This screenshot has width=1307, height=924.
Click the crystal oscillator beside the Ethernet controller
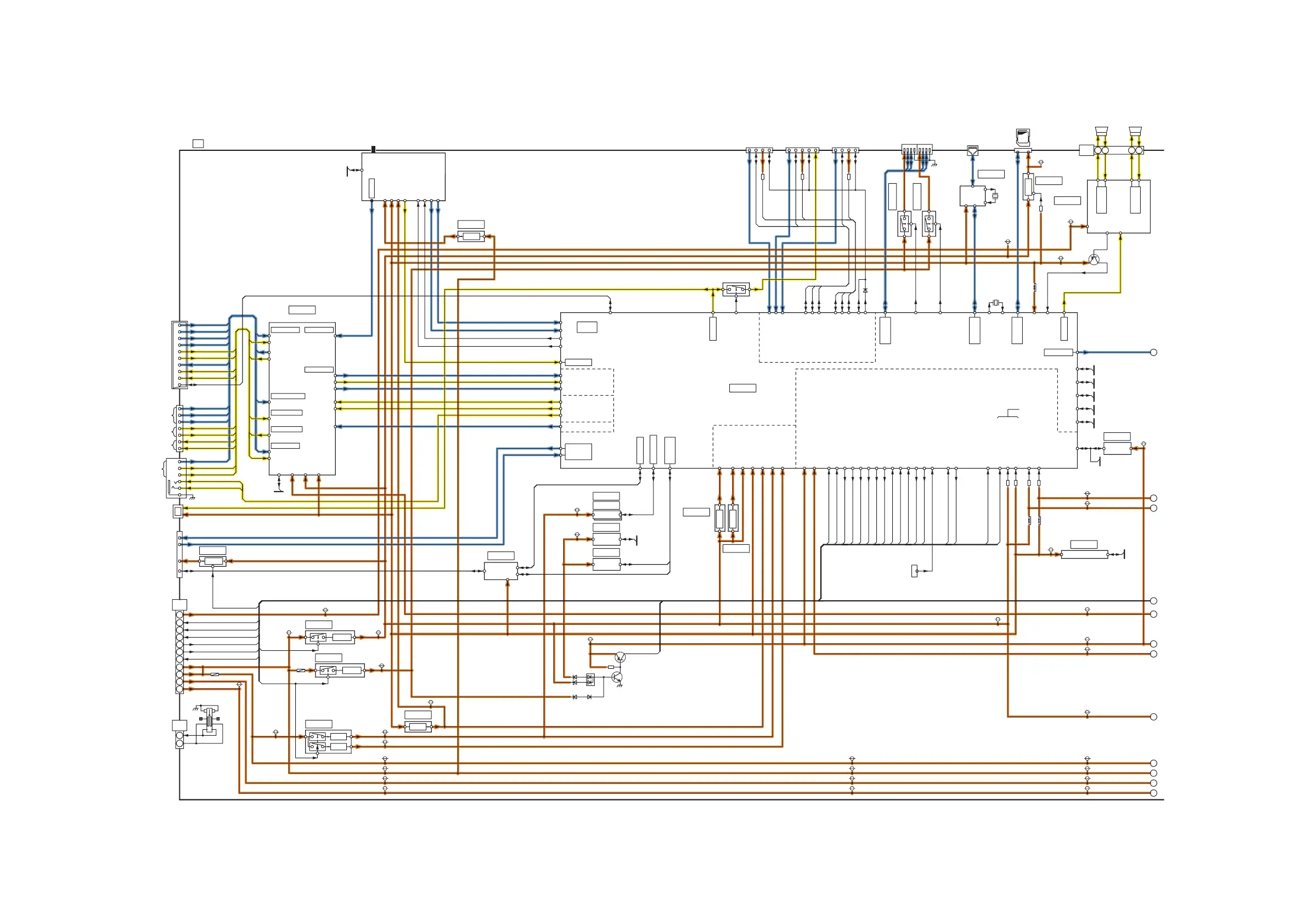(x=994, y=196)
